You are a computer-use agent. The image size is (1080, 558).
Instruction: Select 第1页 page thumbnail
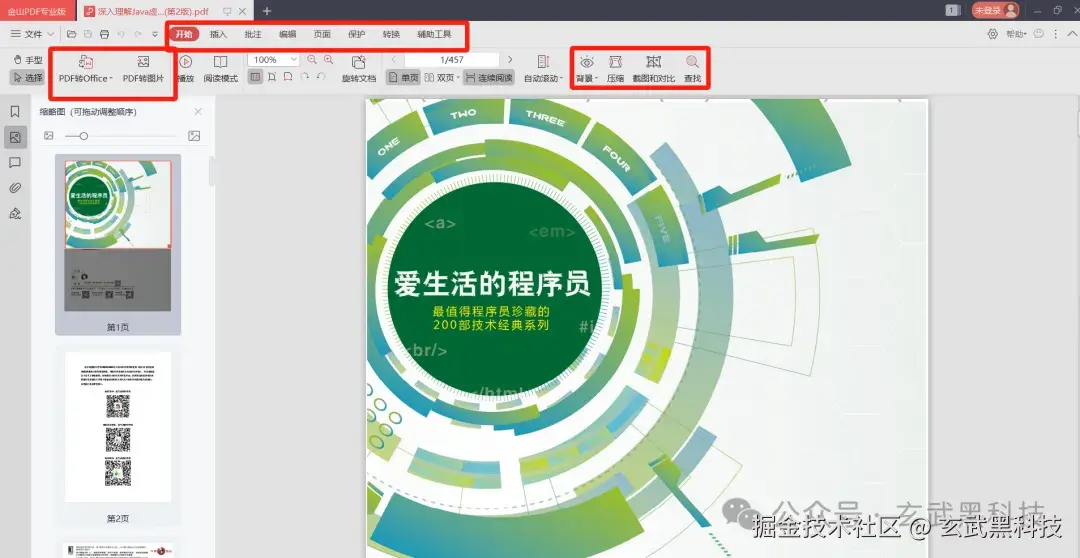(x=118, y=245)
